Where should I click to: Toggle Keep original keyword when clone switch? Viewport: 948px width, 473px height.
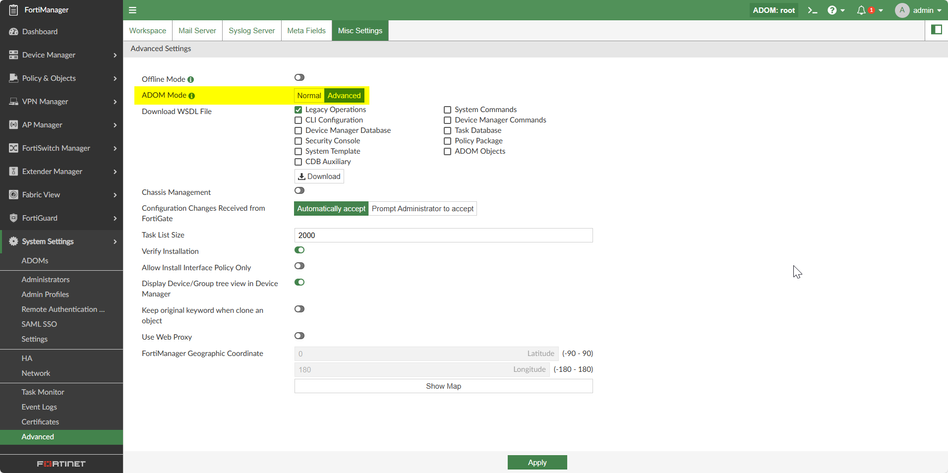[x=299, y=308]
